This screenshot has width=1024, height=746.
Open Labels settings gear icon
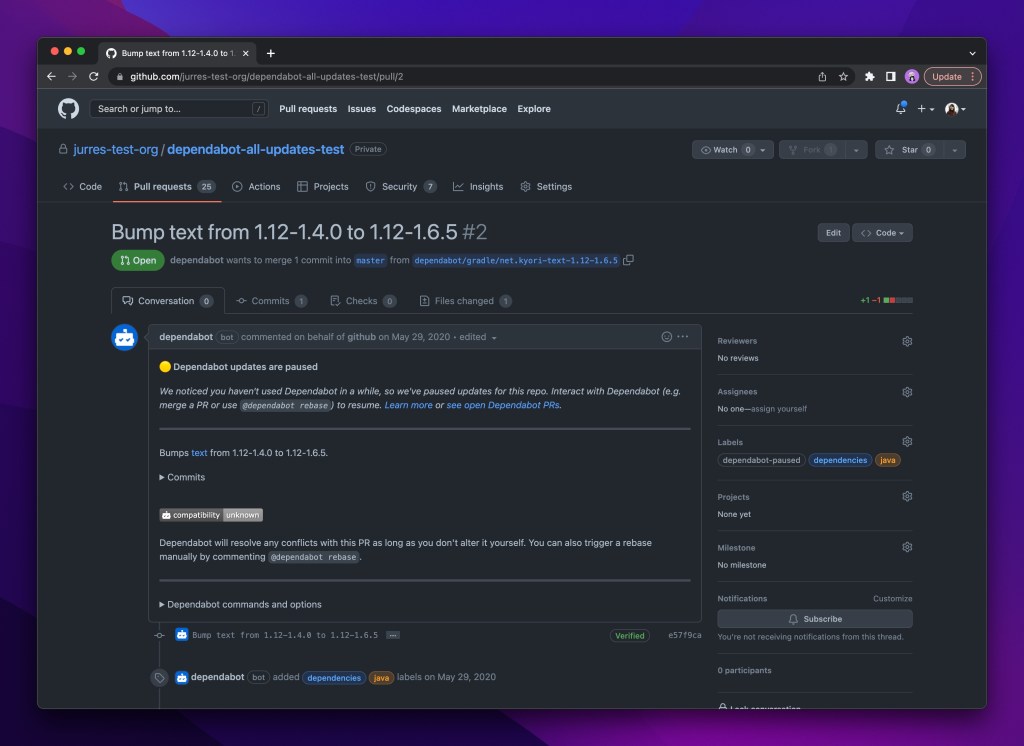click(906, 442)
